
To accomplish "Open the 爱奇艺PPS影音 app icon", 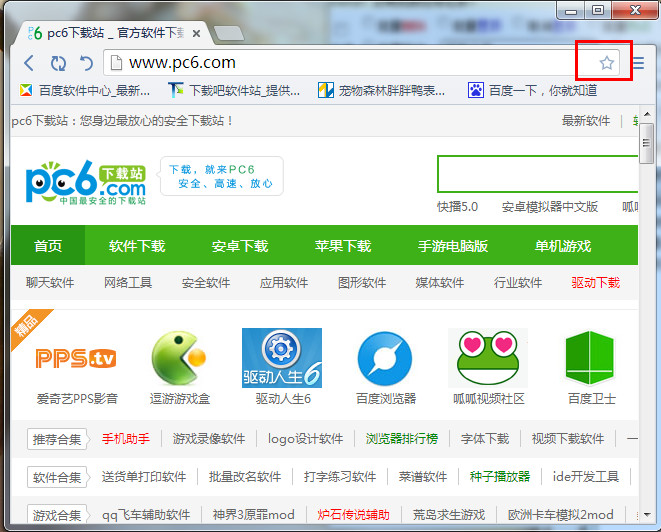I will (76, 358).
